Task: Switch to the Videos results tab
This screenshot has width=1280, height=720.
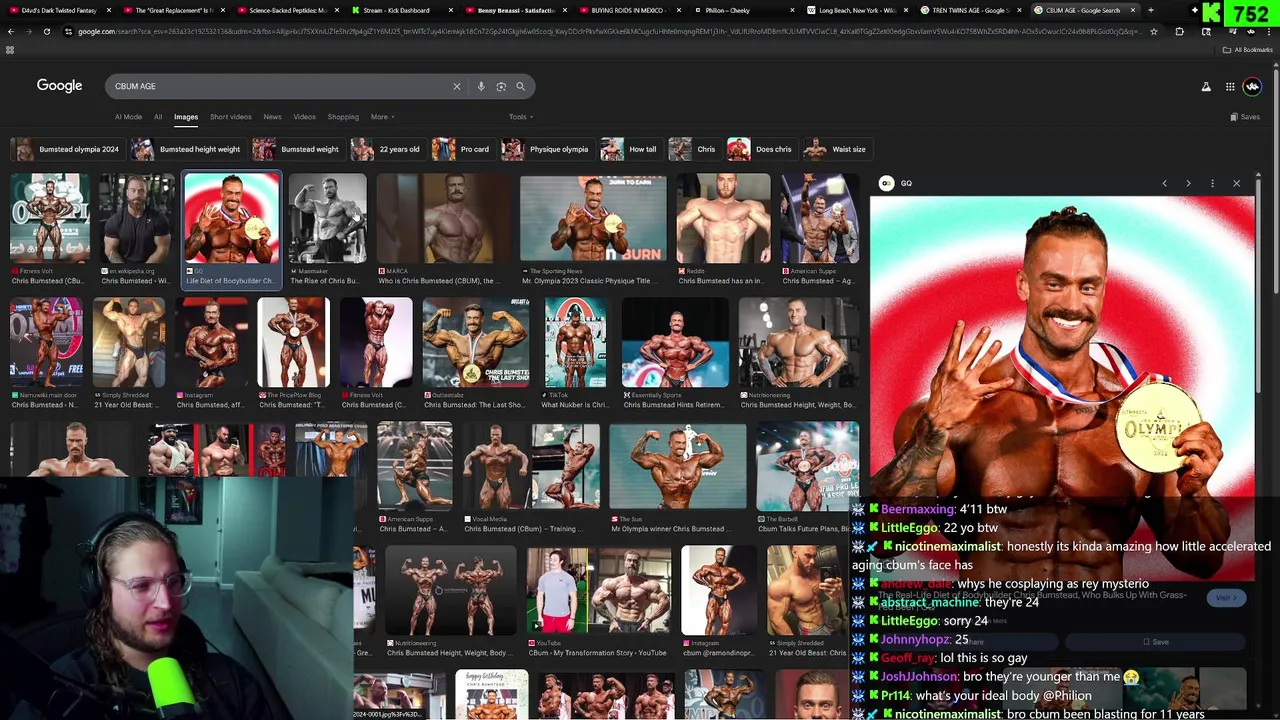Action: (x=304, y=117)
